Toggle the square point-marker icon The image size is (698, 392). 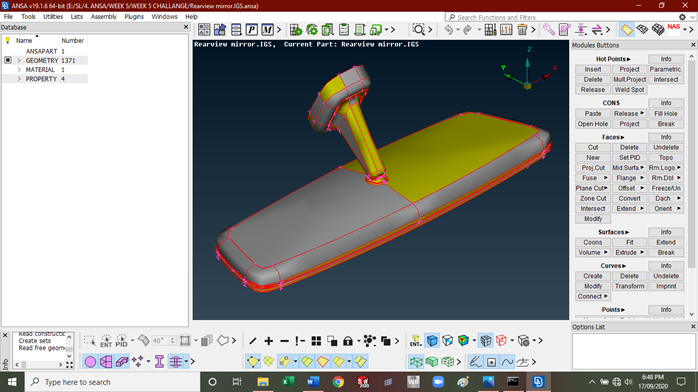(491, 362)
